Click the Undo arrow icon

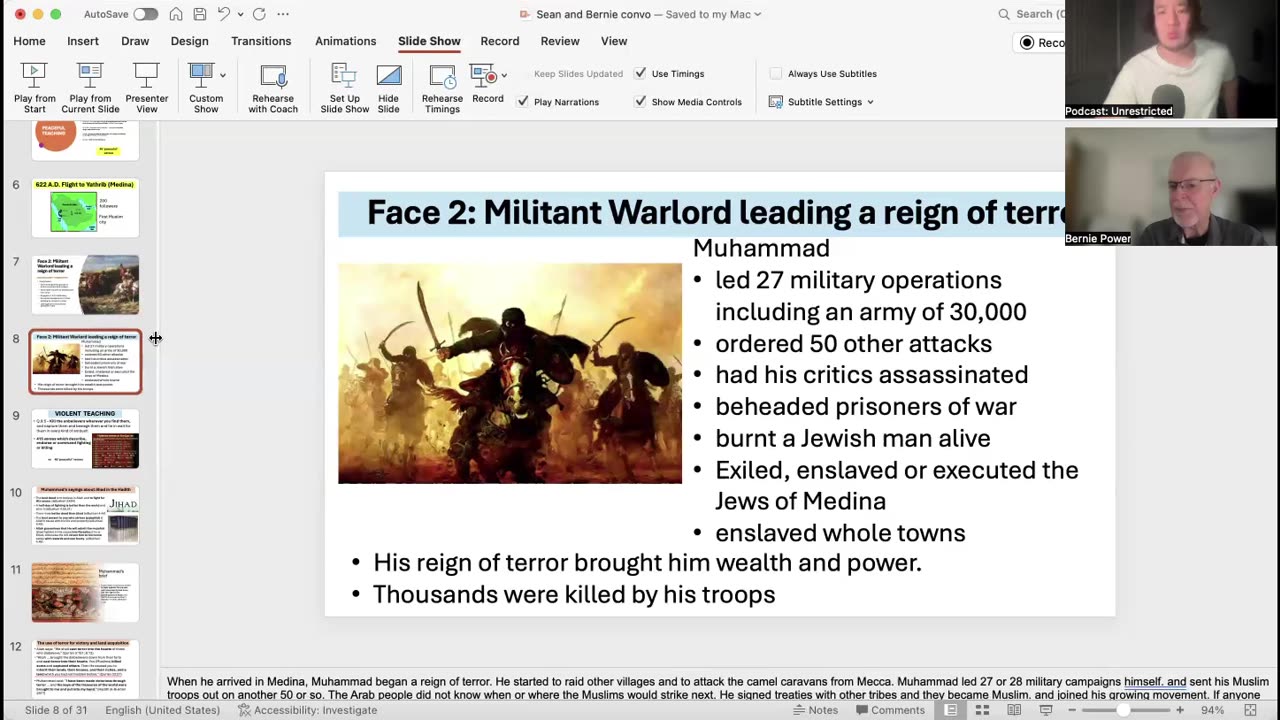[x=225, y=14]
